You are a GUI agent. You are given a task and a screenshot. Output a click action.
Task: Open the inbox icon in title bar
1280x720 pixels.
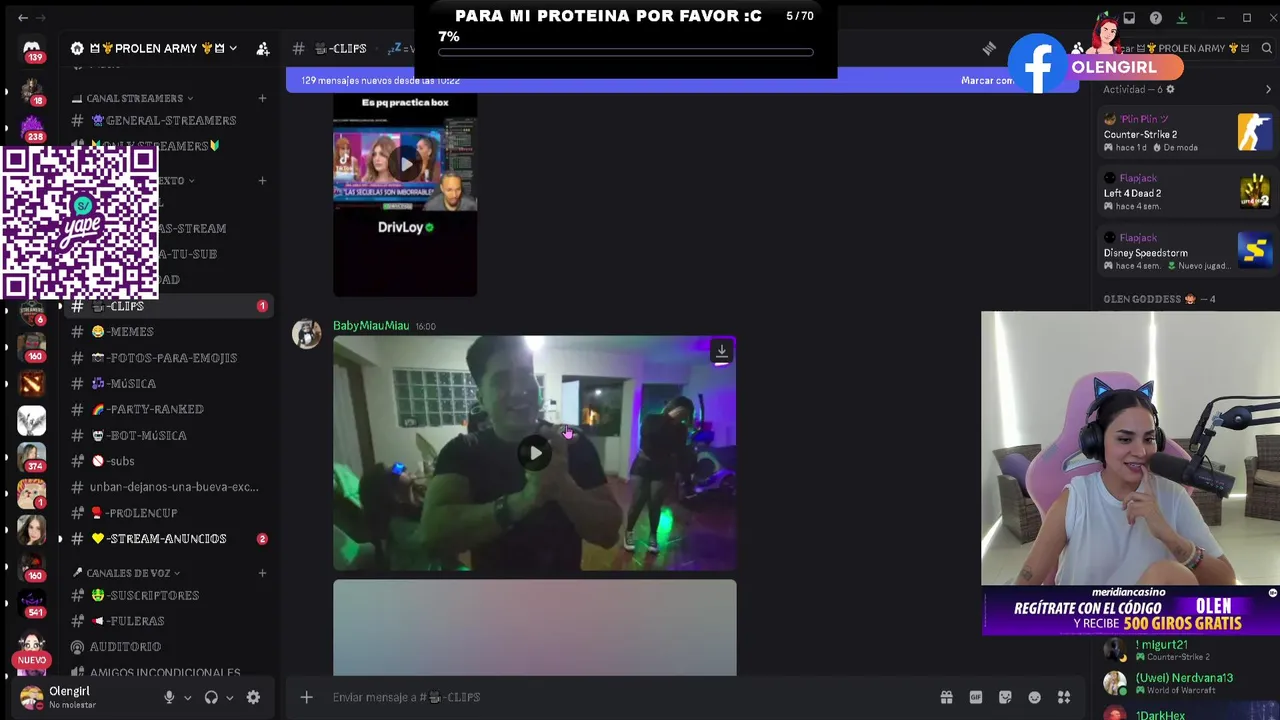click(x=1129, y=18)
